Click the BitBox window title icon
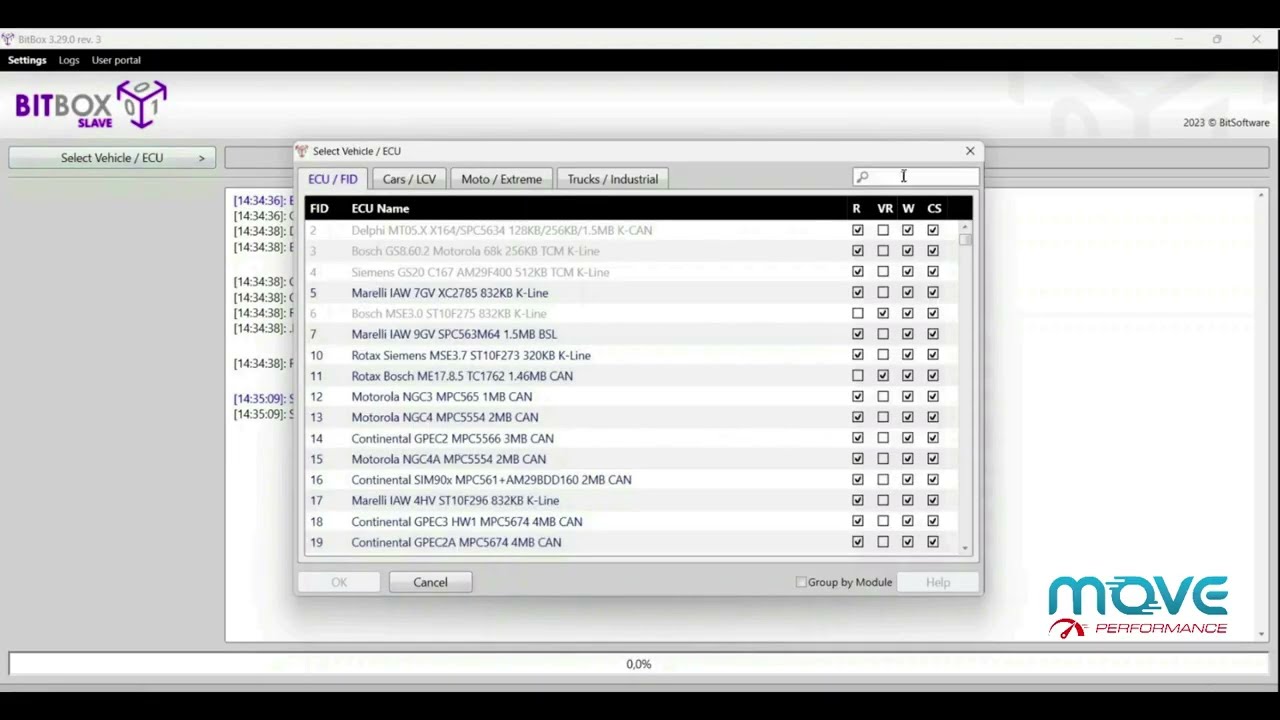Viewport: 1280px width, 720px height. click(x=8, y=39)
